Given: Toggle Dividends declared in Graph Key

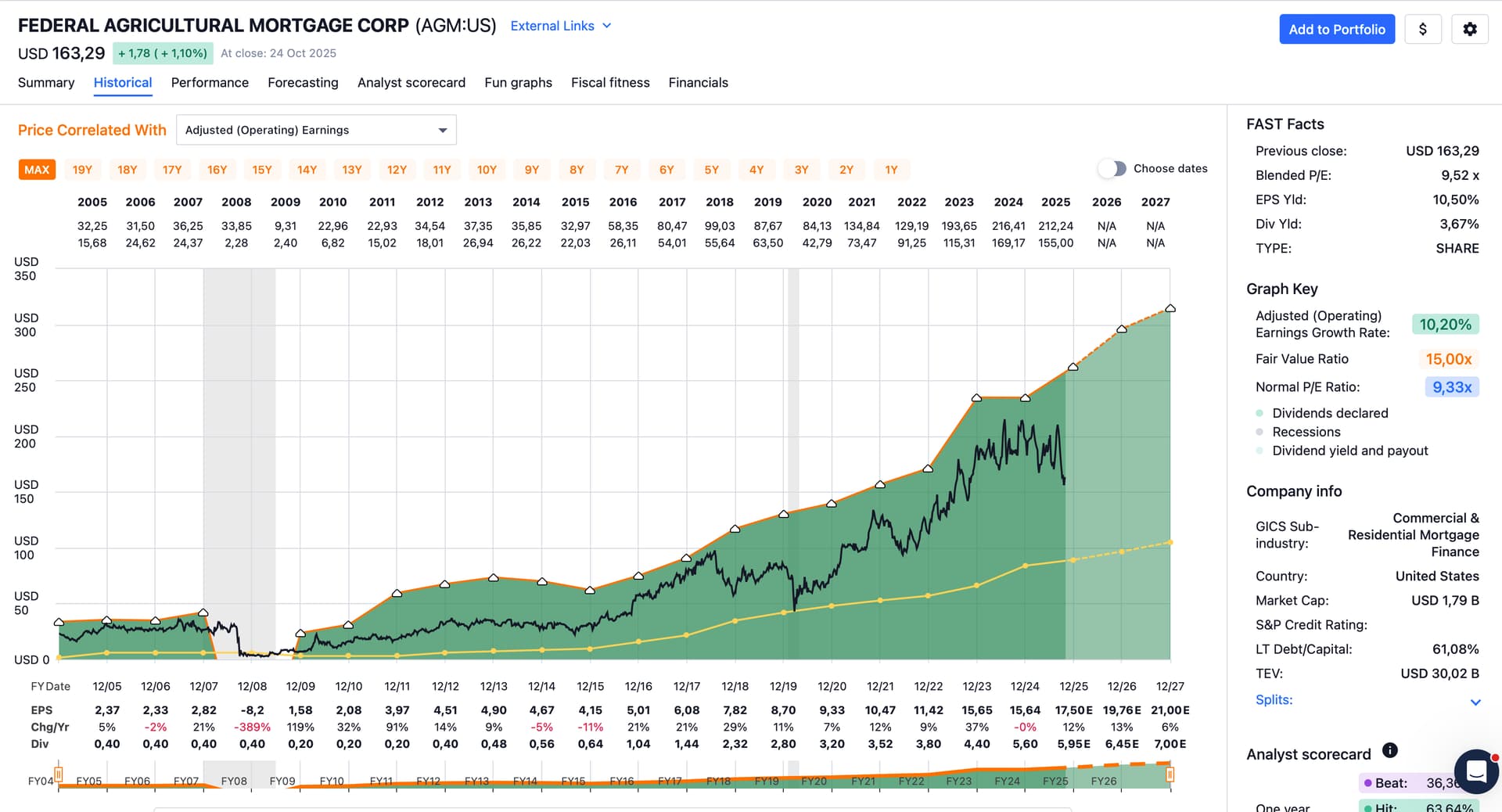Looking at the screenshot, I should [1330, 413].
